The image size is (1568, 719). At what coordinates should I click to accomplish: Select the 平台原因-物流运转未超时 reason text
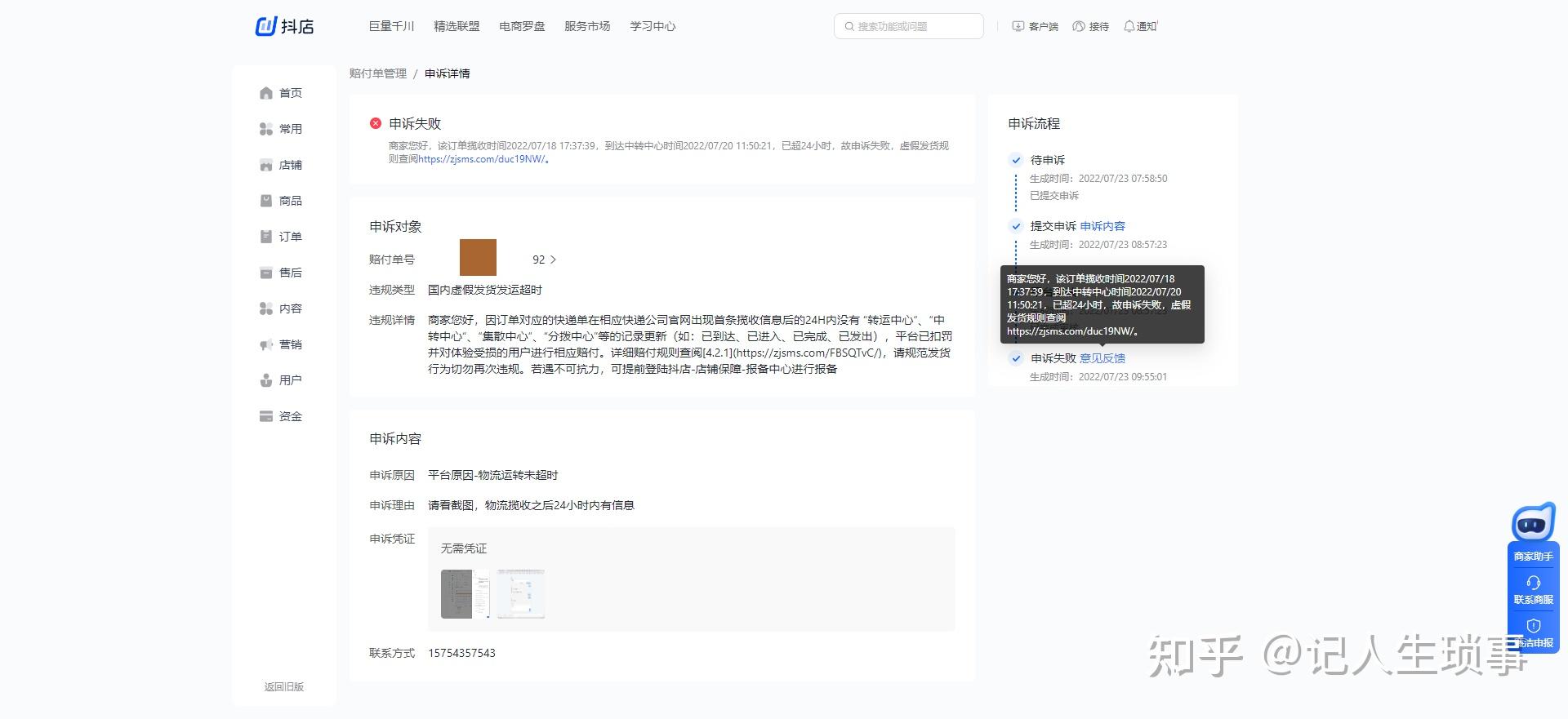tap(492, 475)
